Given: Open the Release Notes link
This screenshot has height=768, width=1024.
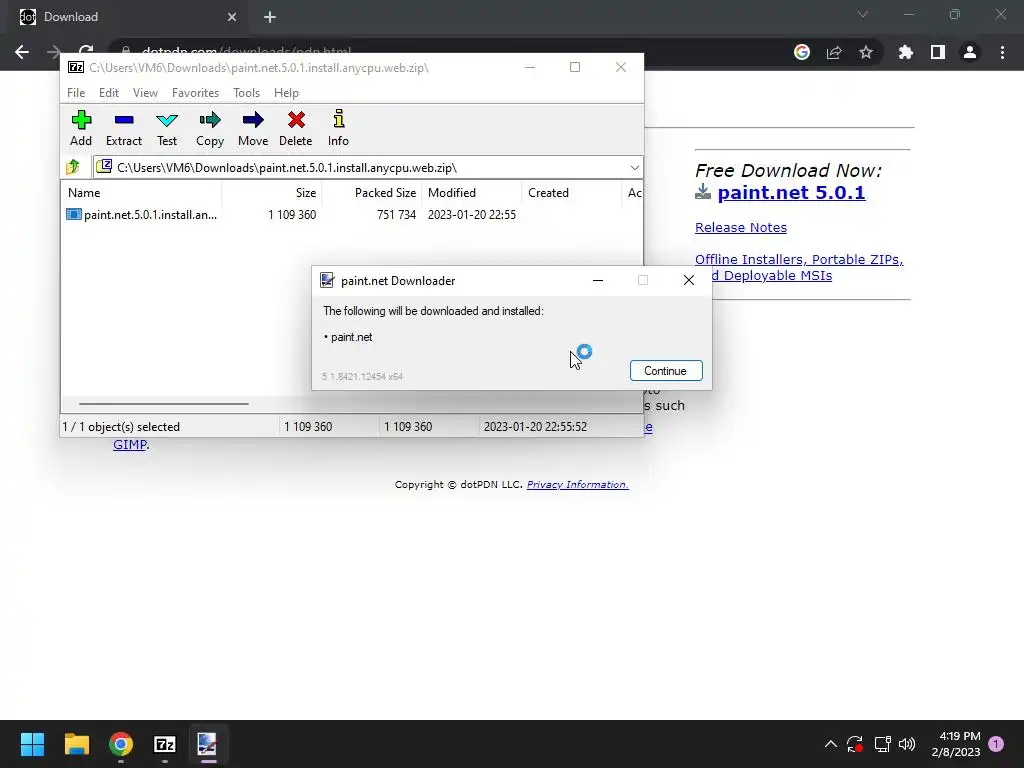Looking at the screenshot, I should (741, 227).
